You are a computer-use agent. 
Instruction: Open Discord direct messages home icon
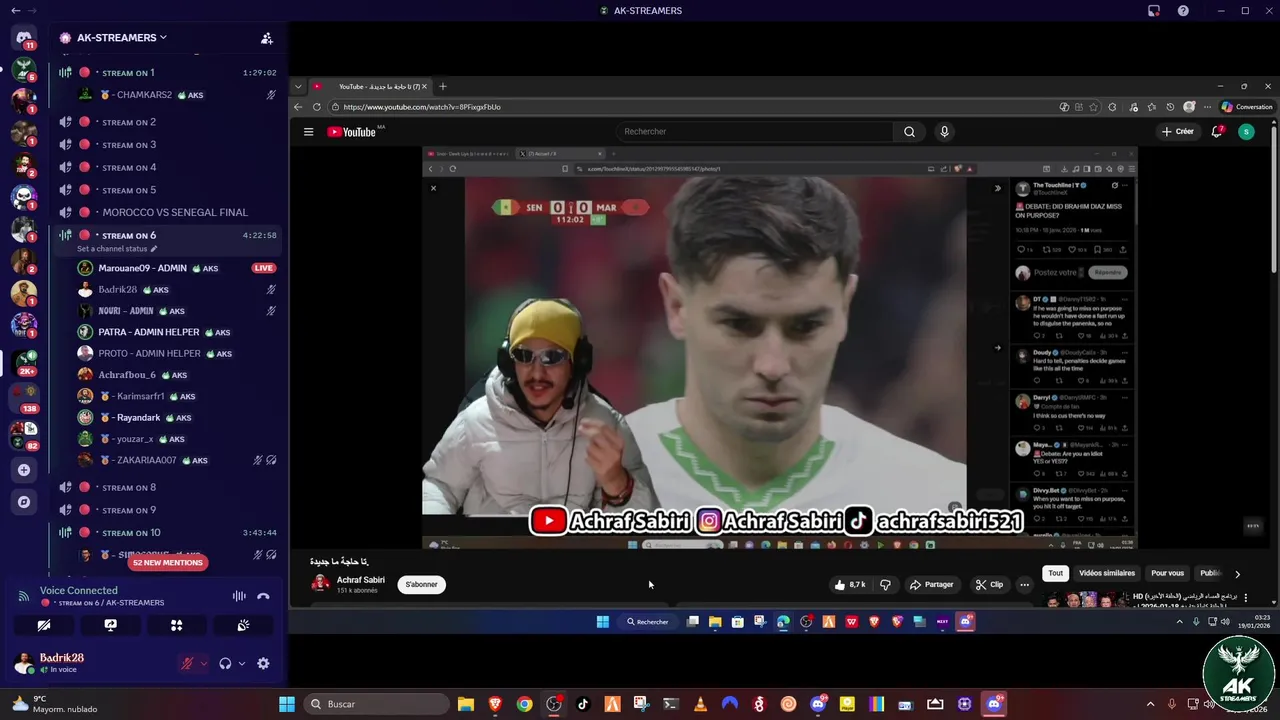point(24,38)
